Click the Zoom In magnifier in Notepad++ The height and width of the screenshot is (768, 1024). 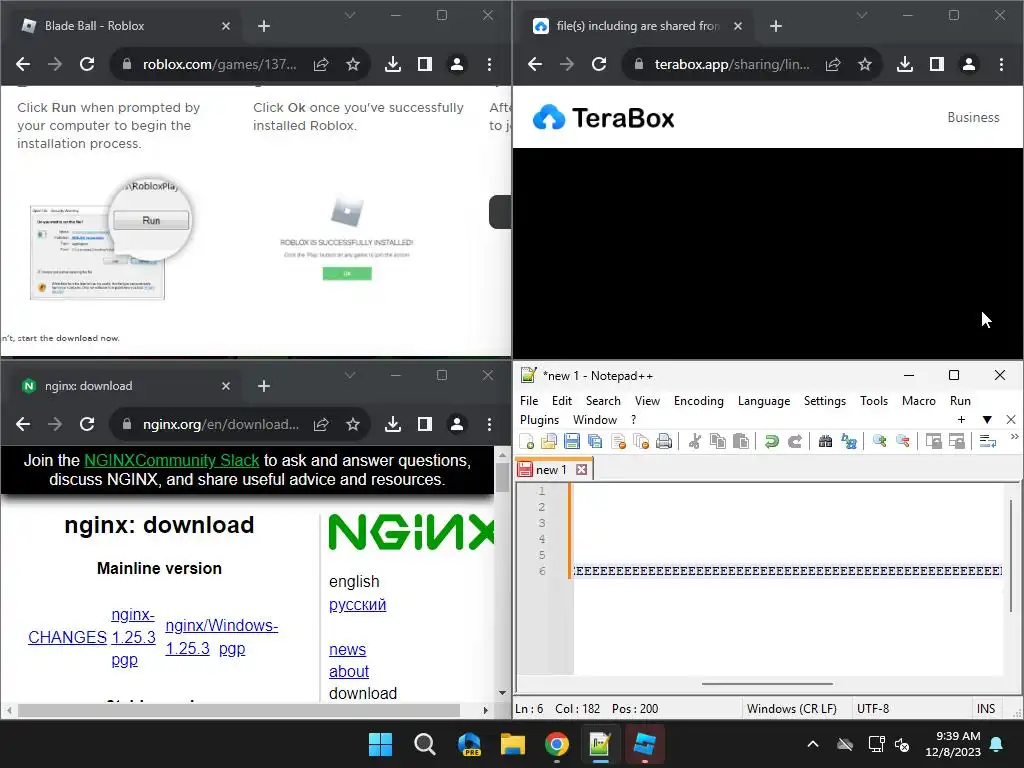[879, 442]
